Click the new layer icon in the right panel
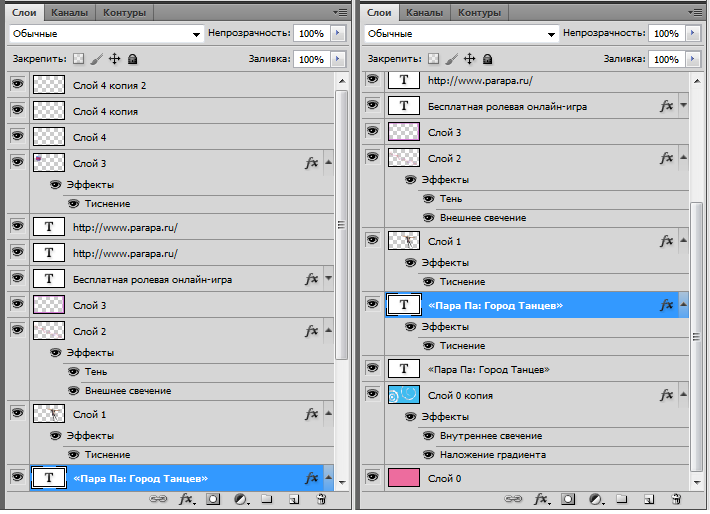Screen dimensions: 710x514 (648, 498)
